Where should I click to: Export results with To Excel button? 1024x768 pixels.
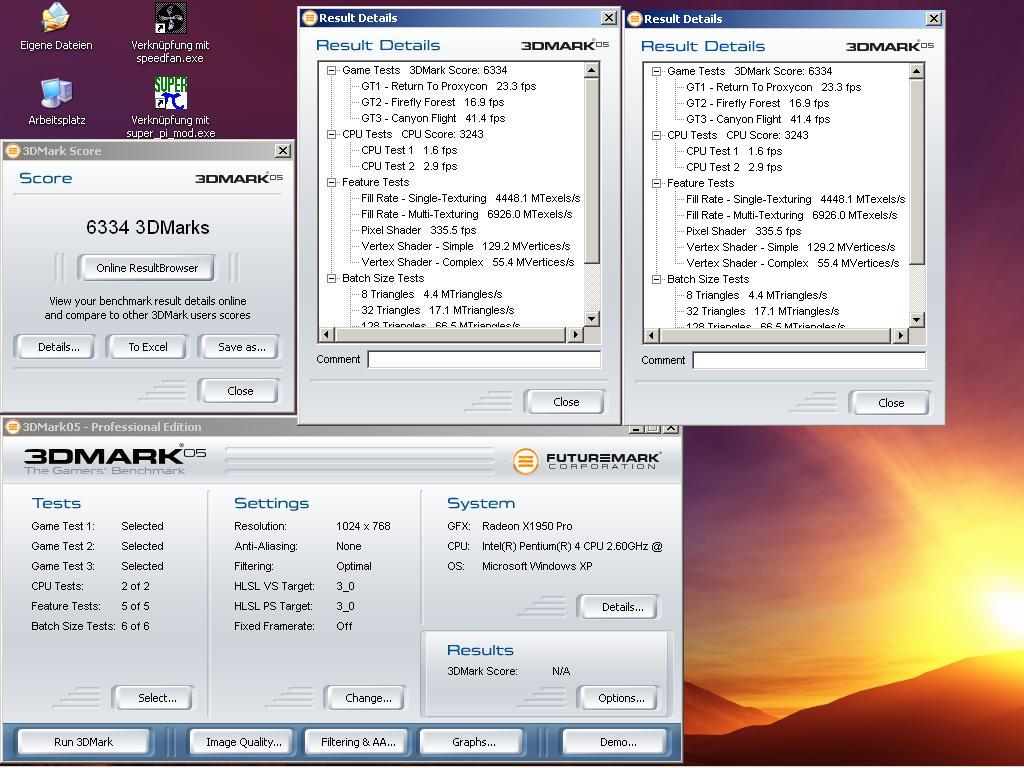pyautogui.click(x=148, y=347)
